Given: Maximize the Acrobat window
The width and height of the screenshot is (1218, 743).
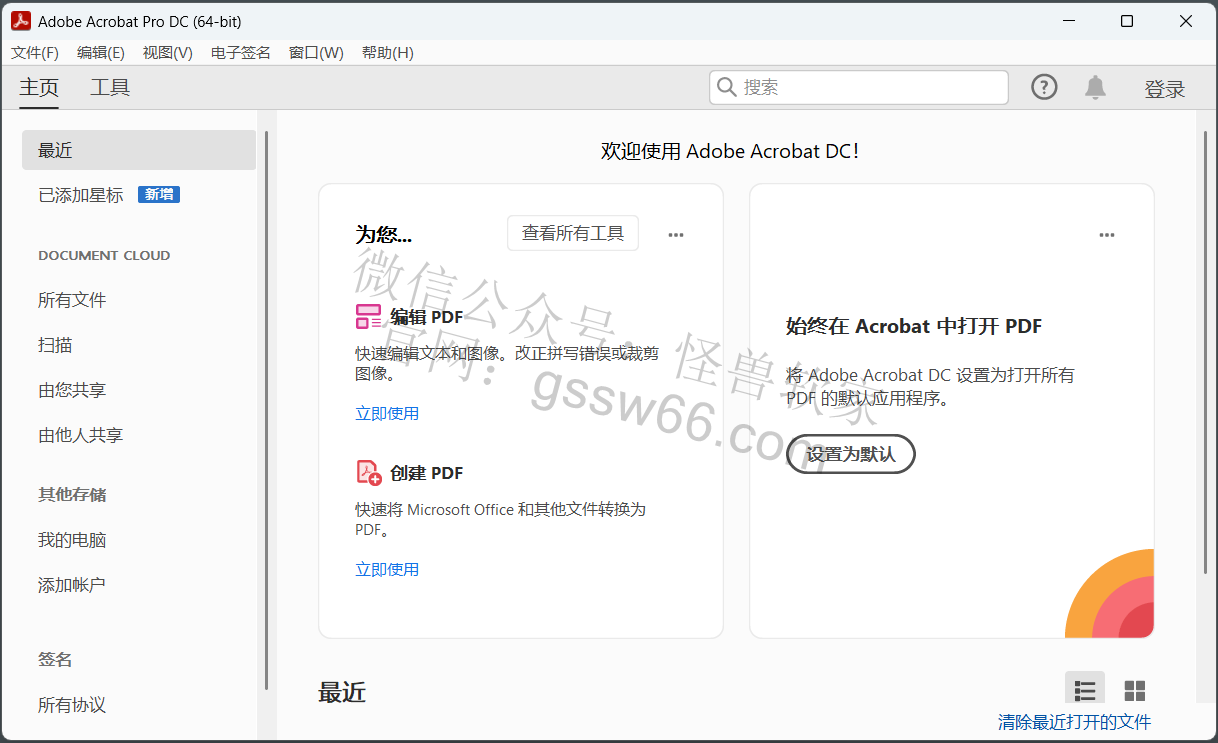Looking at the screenshot, I should [1127, 21].
